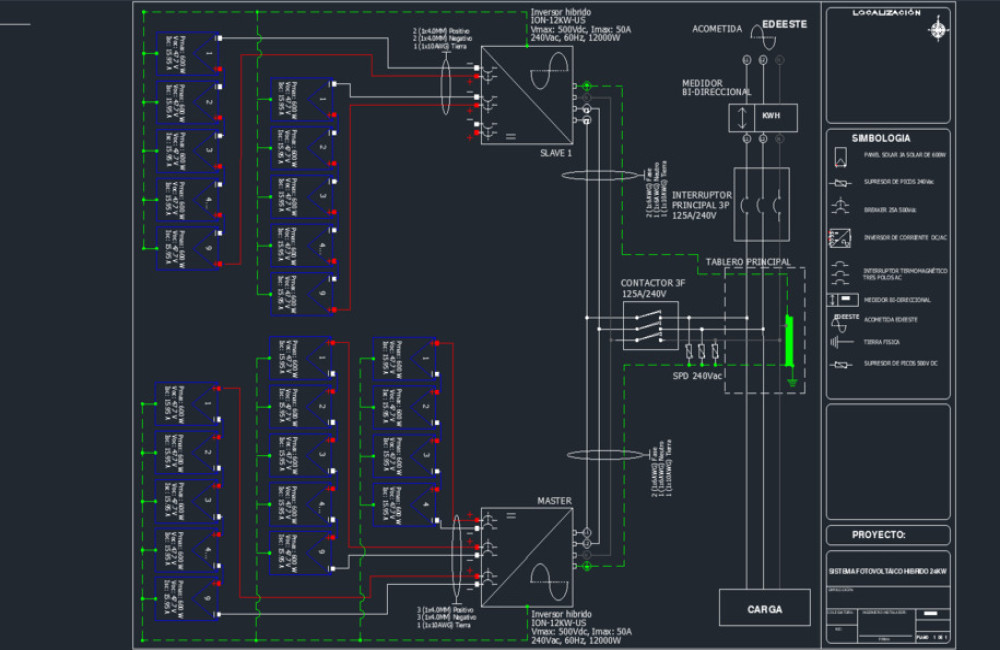This screenshot has width=1000, height=650.
Task: Toggle the CONTACTOR 3F 125A/240V contacts
Action: click(650, 325)
